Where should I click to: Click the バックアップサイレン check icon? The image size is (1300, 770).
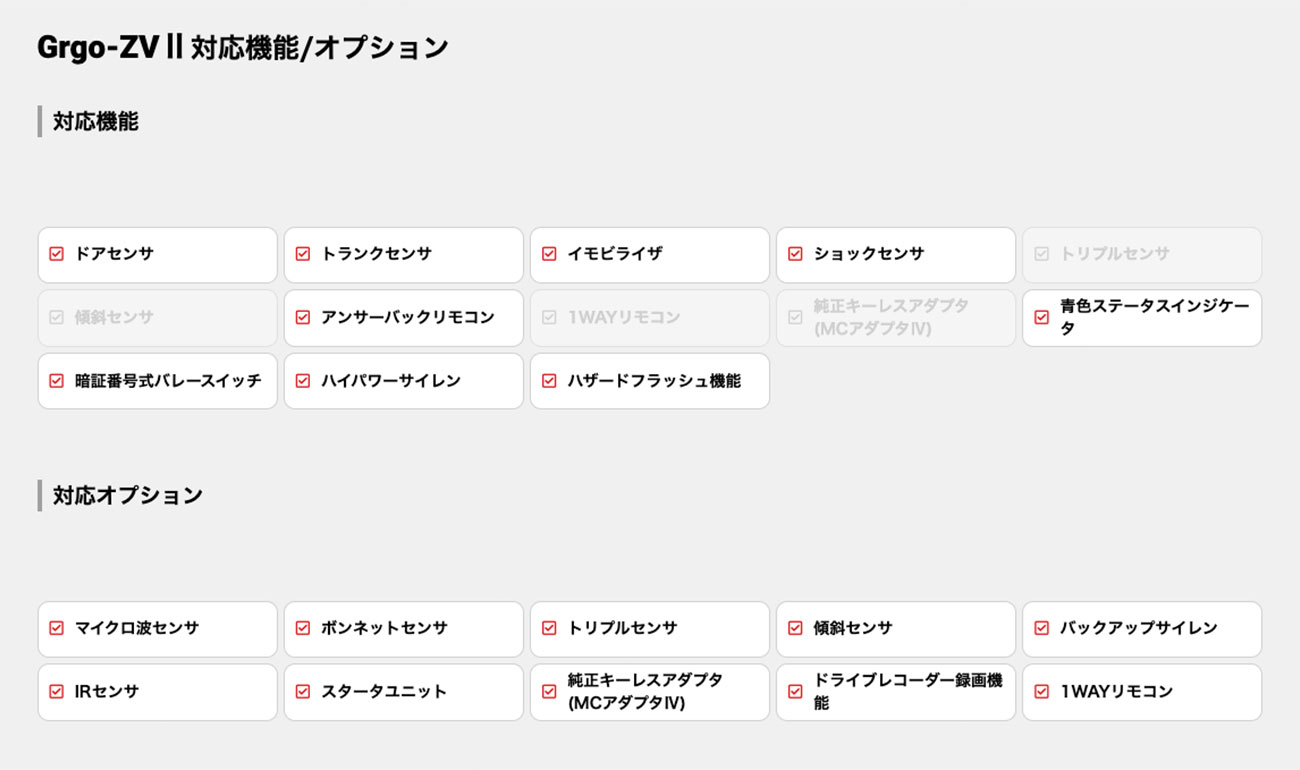tap(1041, 628)
